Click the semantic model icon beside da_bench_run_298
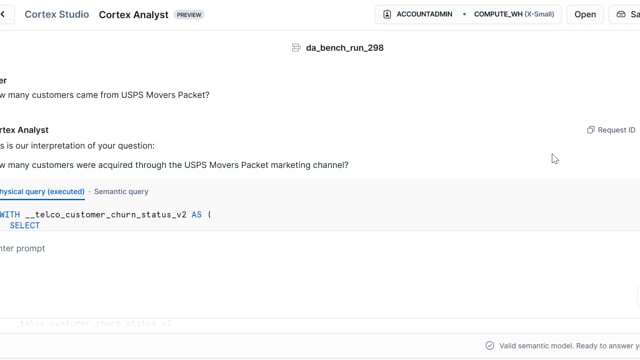Screen dimensions: 640x360 point(296,48)
